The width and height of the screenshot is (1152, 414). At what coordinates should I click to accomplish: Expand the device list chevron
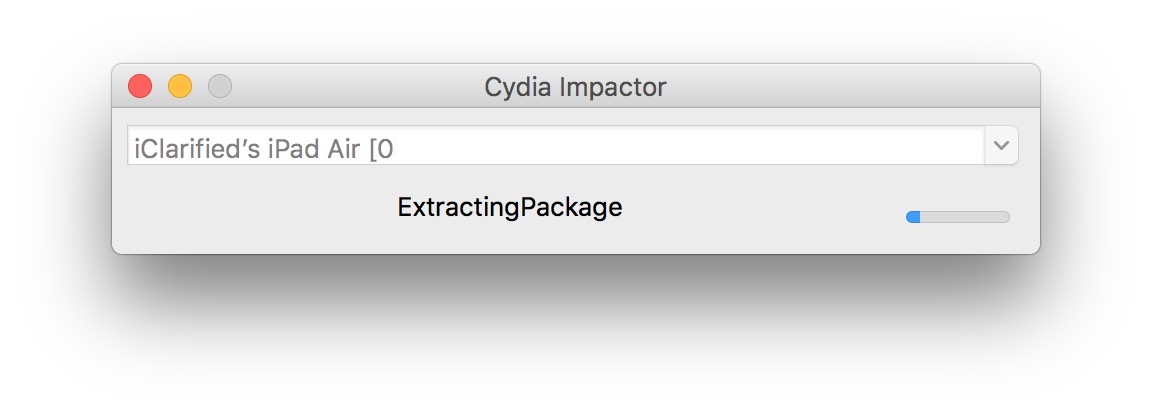[x=1001, y=146]
